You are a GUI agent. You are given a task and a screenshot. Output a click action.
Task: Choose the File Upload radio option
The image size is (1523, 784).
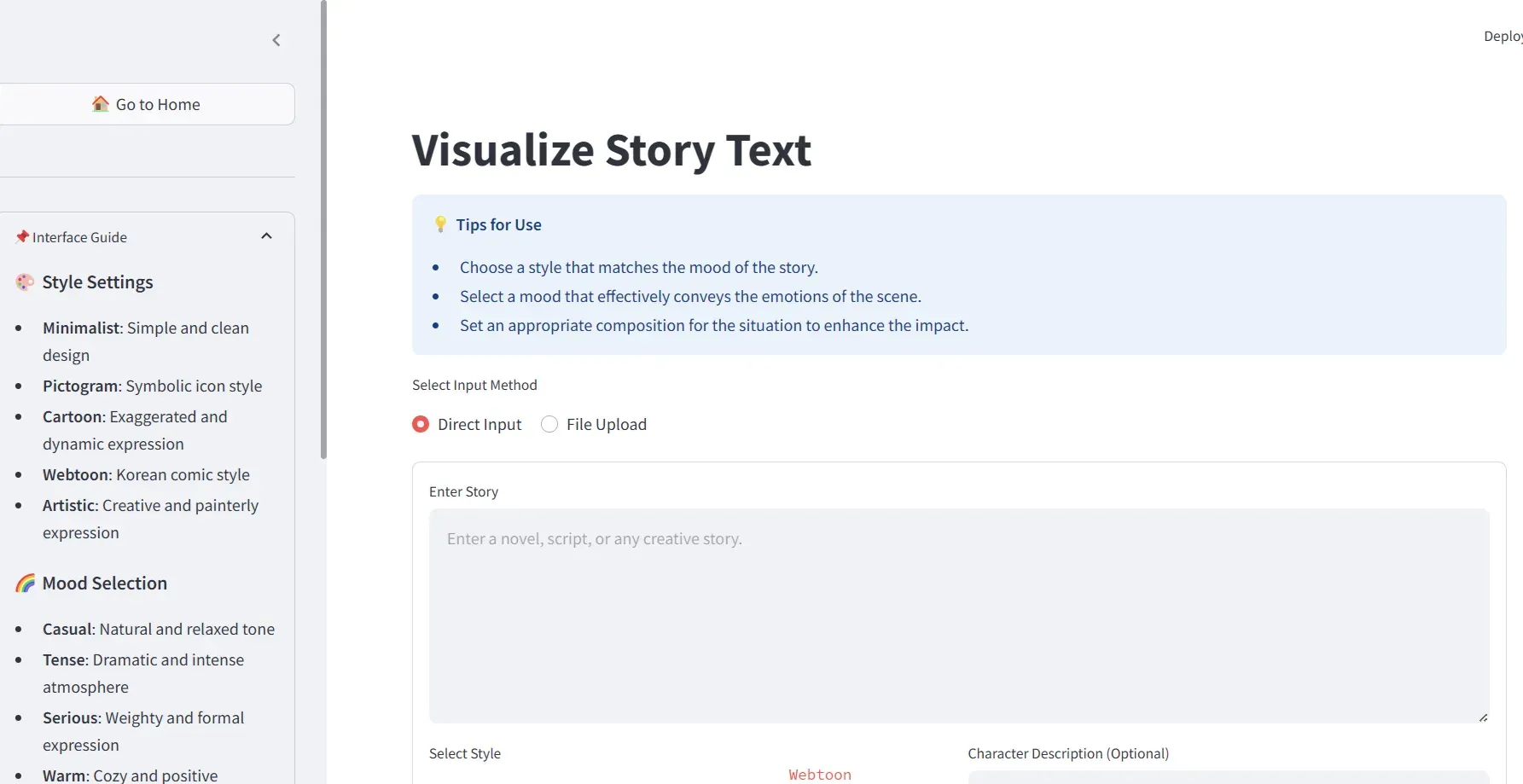549,424
